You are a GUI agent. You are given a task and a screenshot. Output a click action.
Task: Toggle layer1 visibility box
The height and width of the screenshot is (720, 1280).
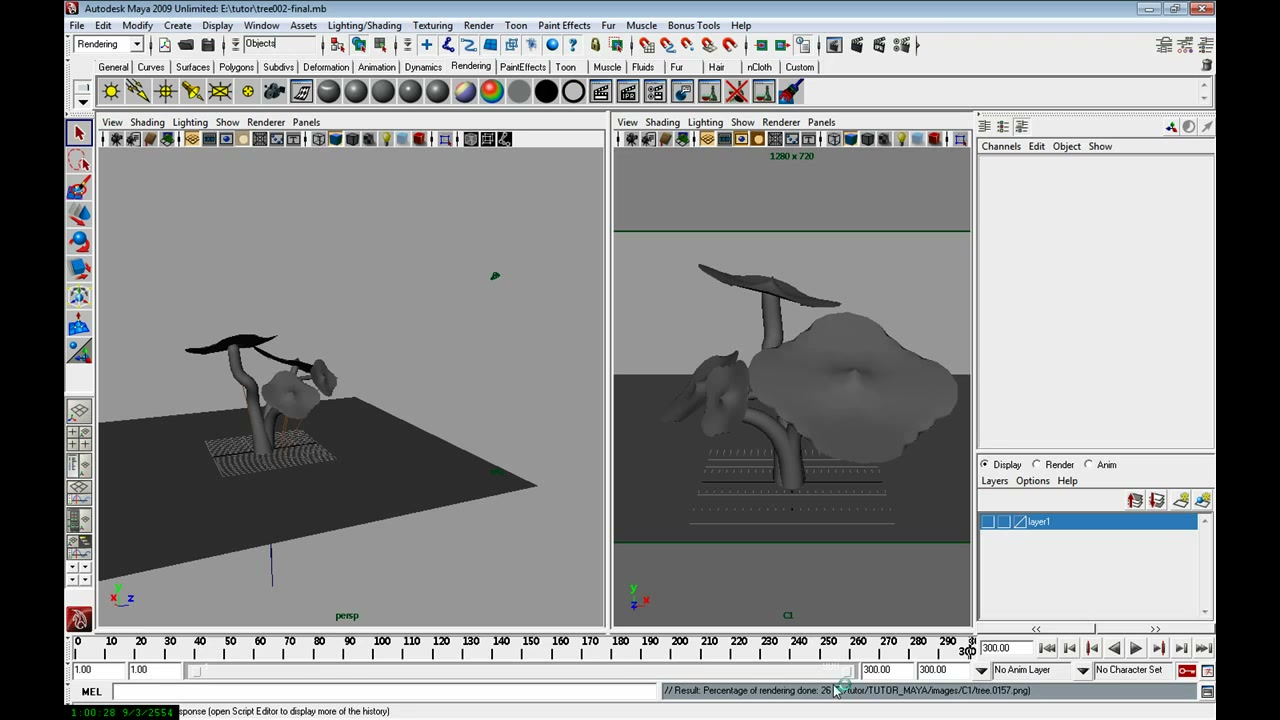point(988,522)
